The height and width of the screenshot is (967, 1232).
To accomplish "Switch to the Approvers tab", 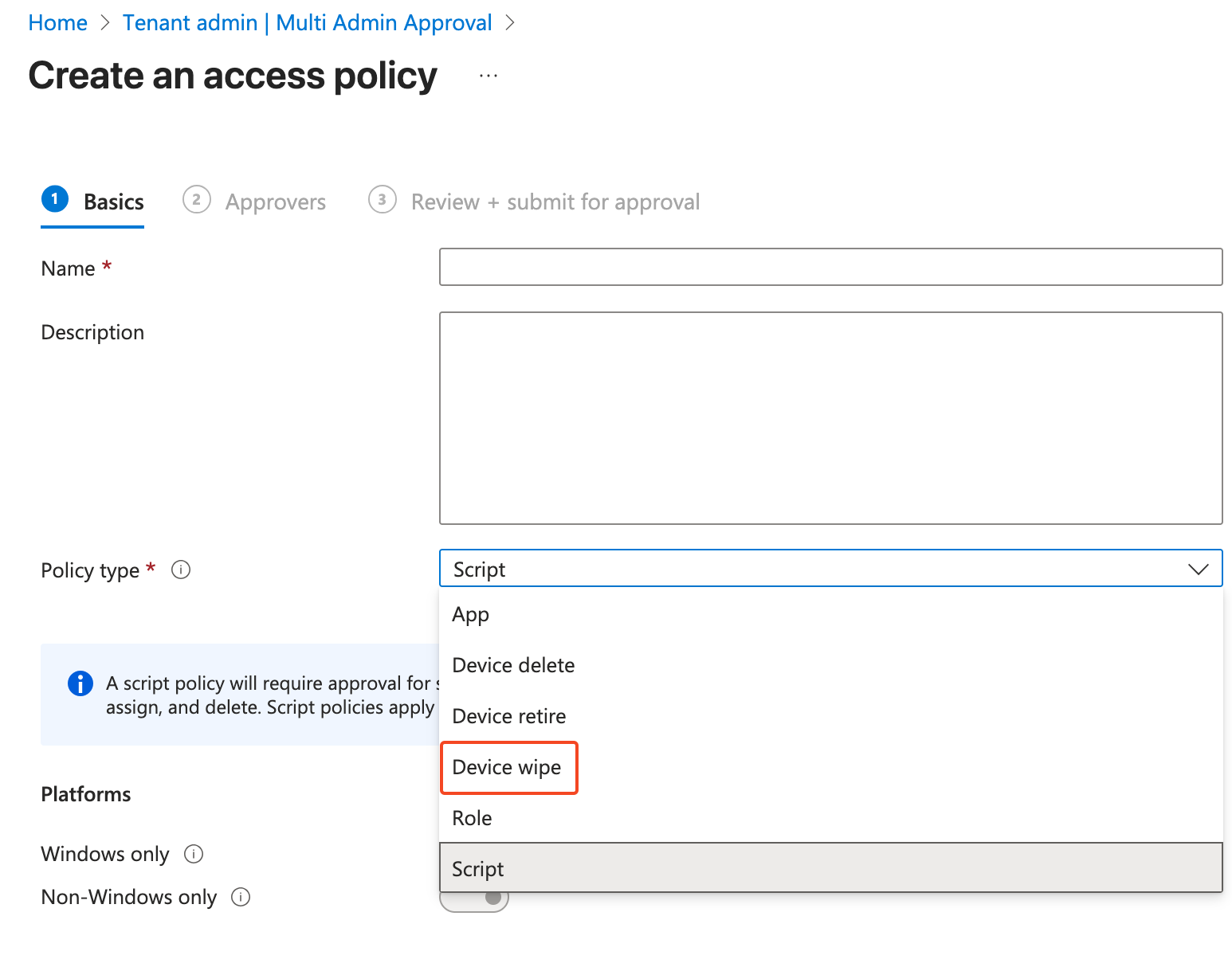I will pyautogui.click(x=275, y=202).
